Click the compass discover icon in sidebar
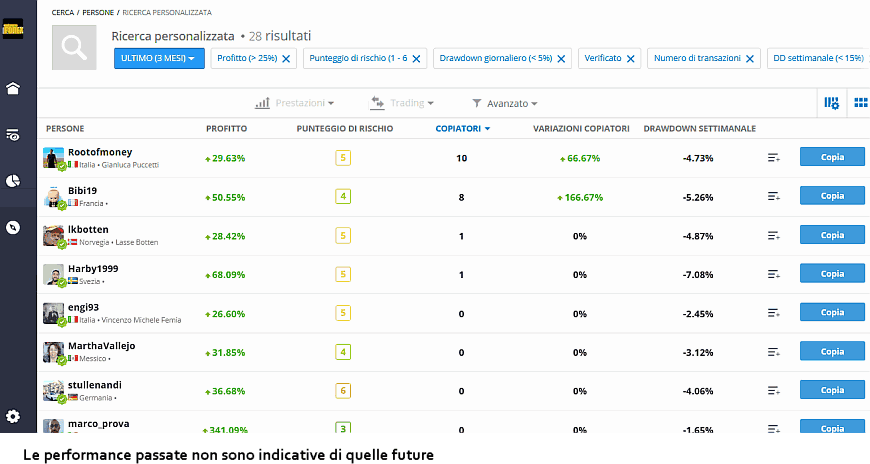The width and height of the screenshot is (870, 464). 13,227
